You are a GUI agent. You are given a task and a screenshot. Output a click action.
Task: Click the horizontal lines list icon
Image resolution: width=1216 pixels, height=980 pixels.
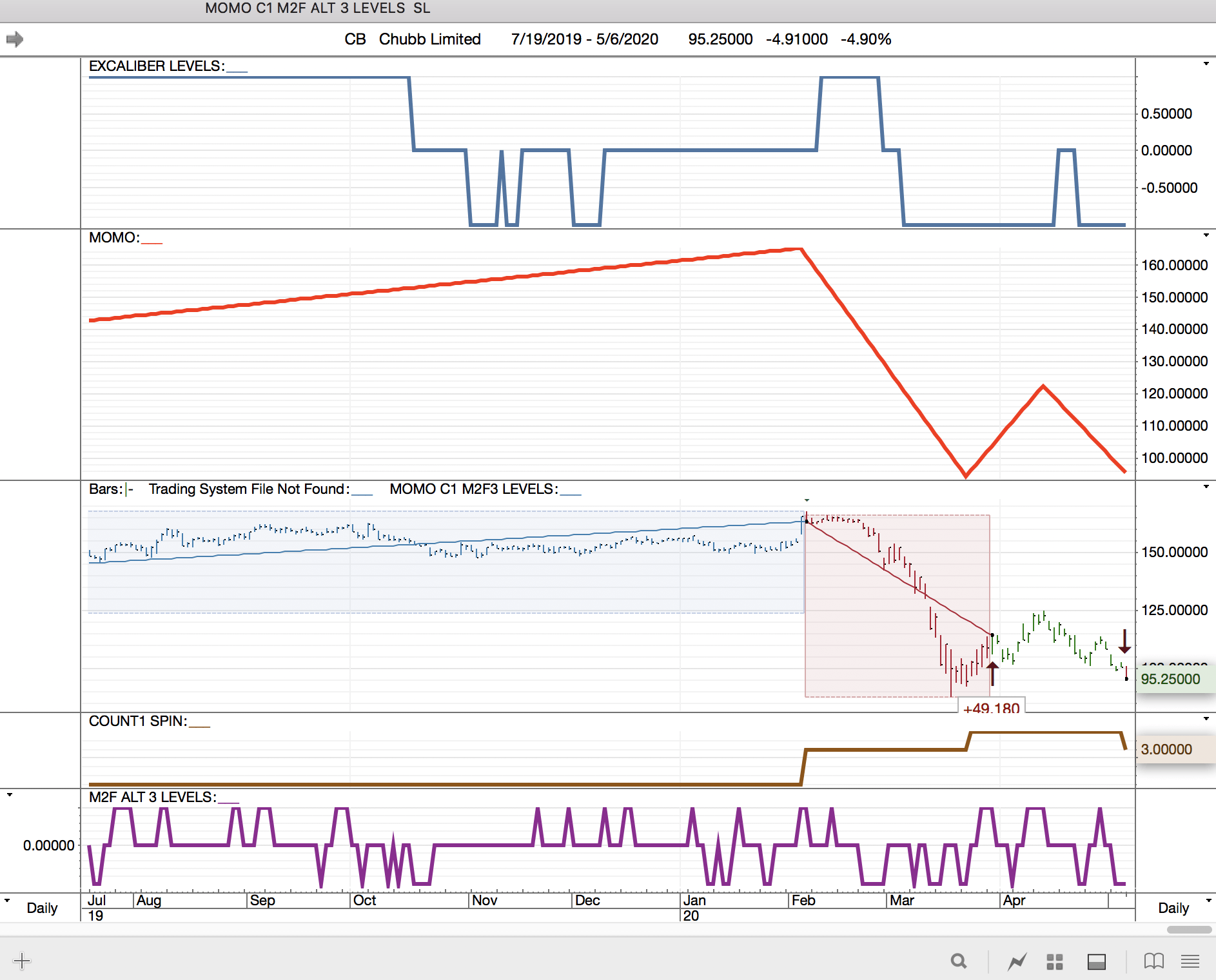[1190, 961]
